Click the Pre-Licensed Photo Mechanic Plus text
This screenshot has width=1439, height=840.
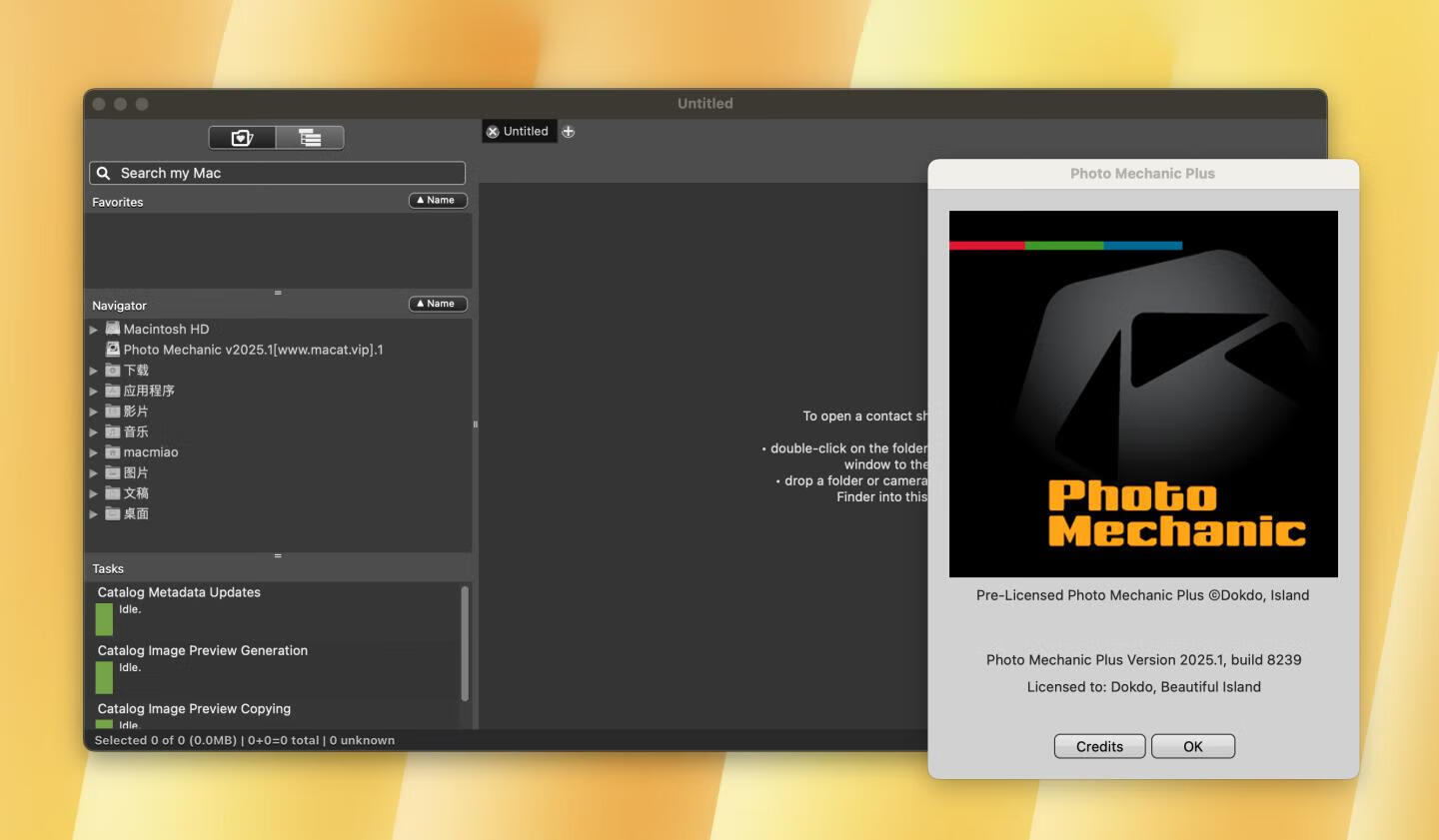1143,594
